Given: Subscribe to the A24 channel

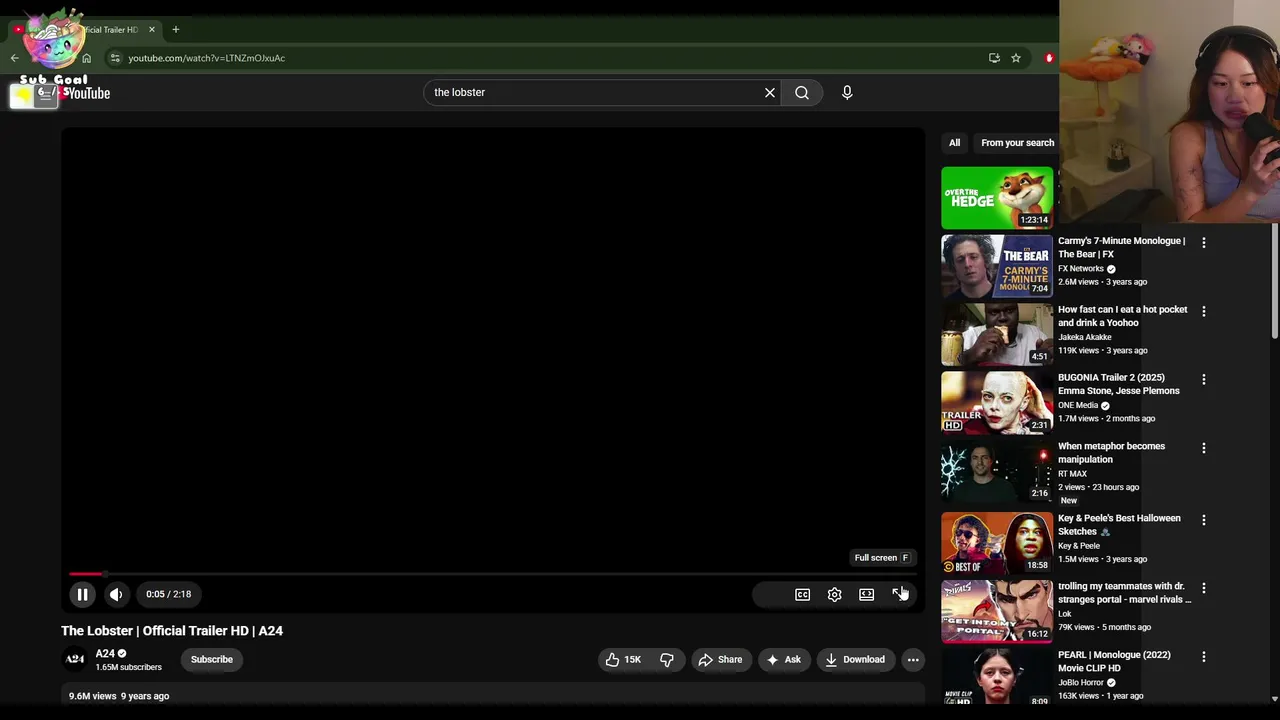Looking at the screenshot, I should 212,659.
